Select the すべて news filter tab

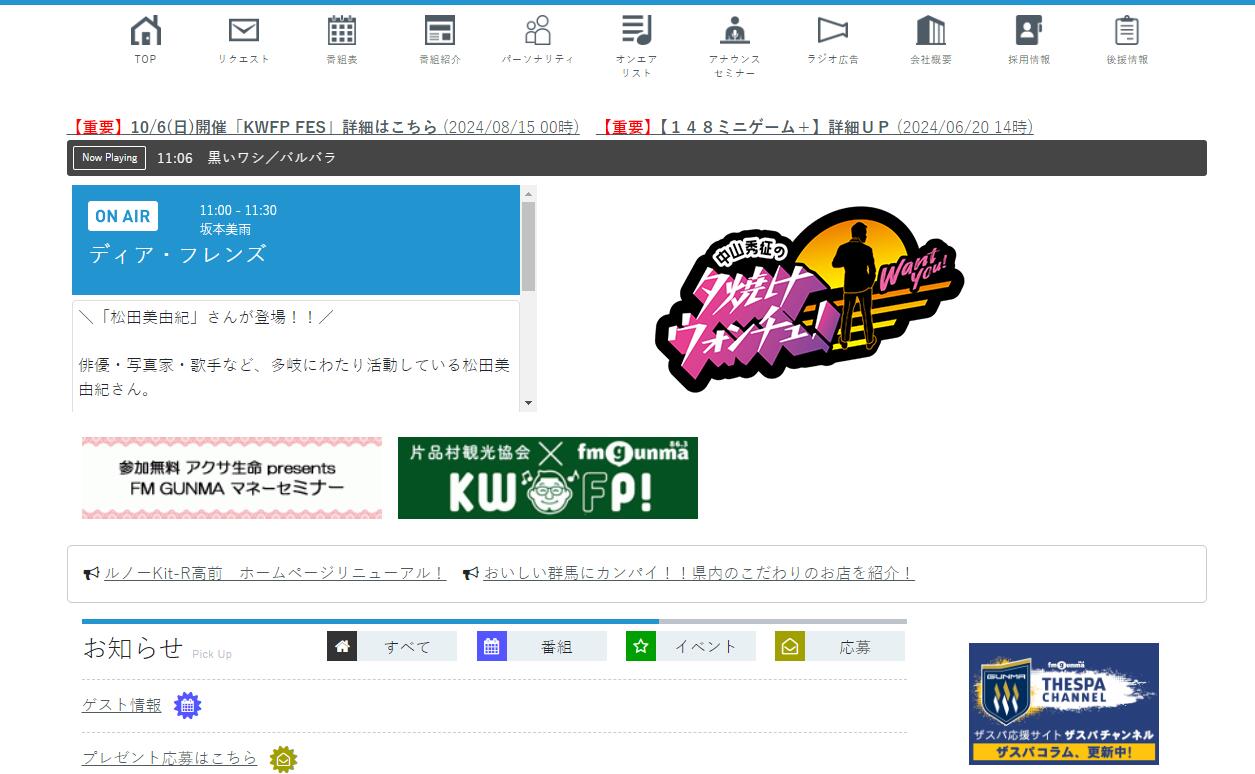click(x=392, y=646)
